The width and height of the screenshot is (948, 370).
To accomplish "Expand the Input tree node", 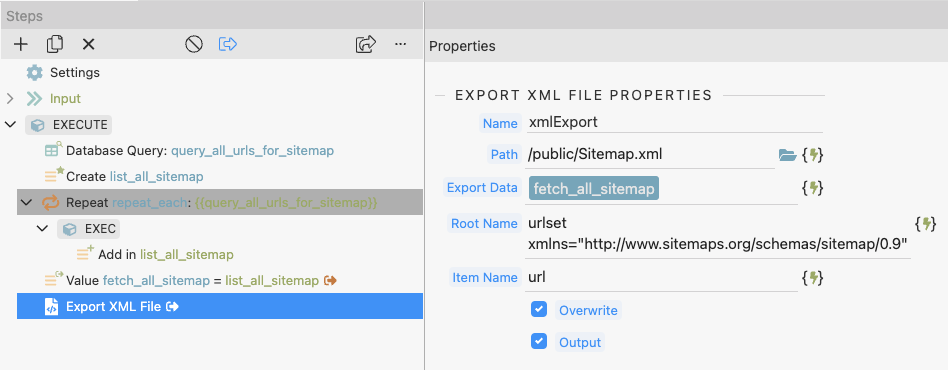I will [x=10, y=99].
